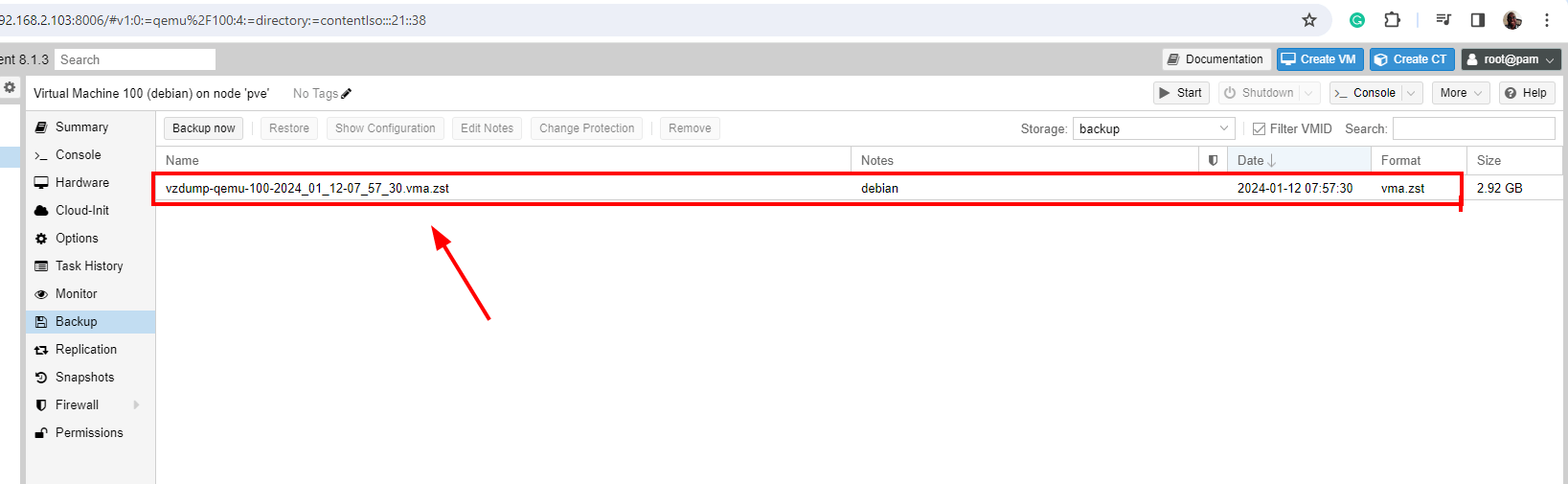Click the Backup now button
The height and width of the screenshot is (484, 1568).
(203, 128)
